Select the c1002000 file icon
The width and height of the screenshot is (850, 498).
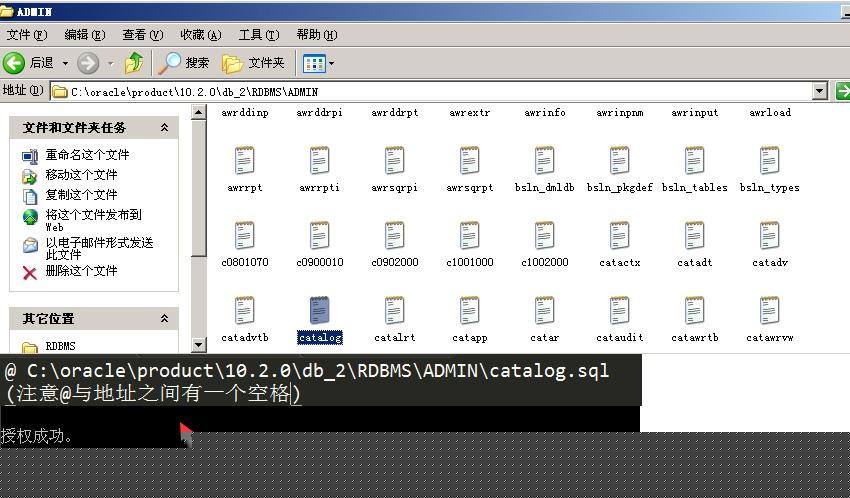(x=544, y=236)
